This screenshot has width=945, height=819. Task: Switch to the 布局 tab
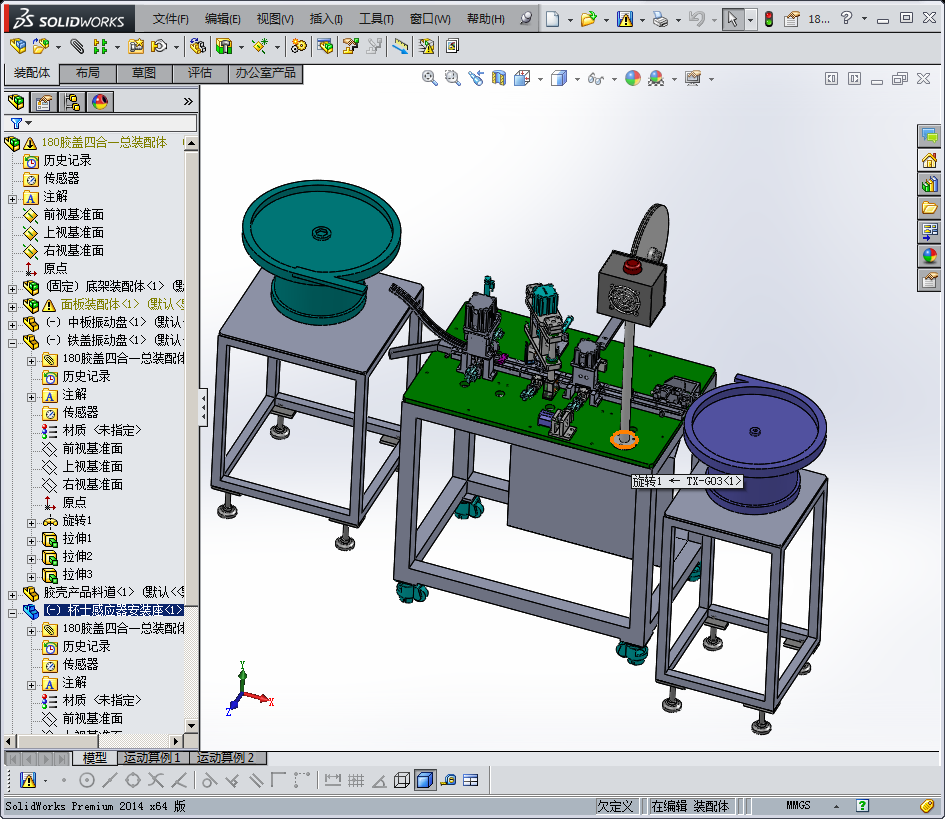click(88, 73)
